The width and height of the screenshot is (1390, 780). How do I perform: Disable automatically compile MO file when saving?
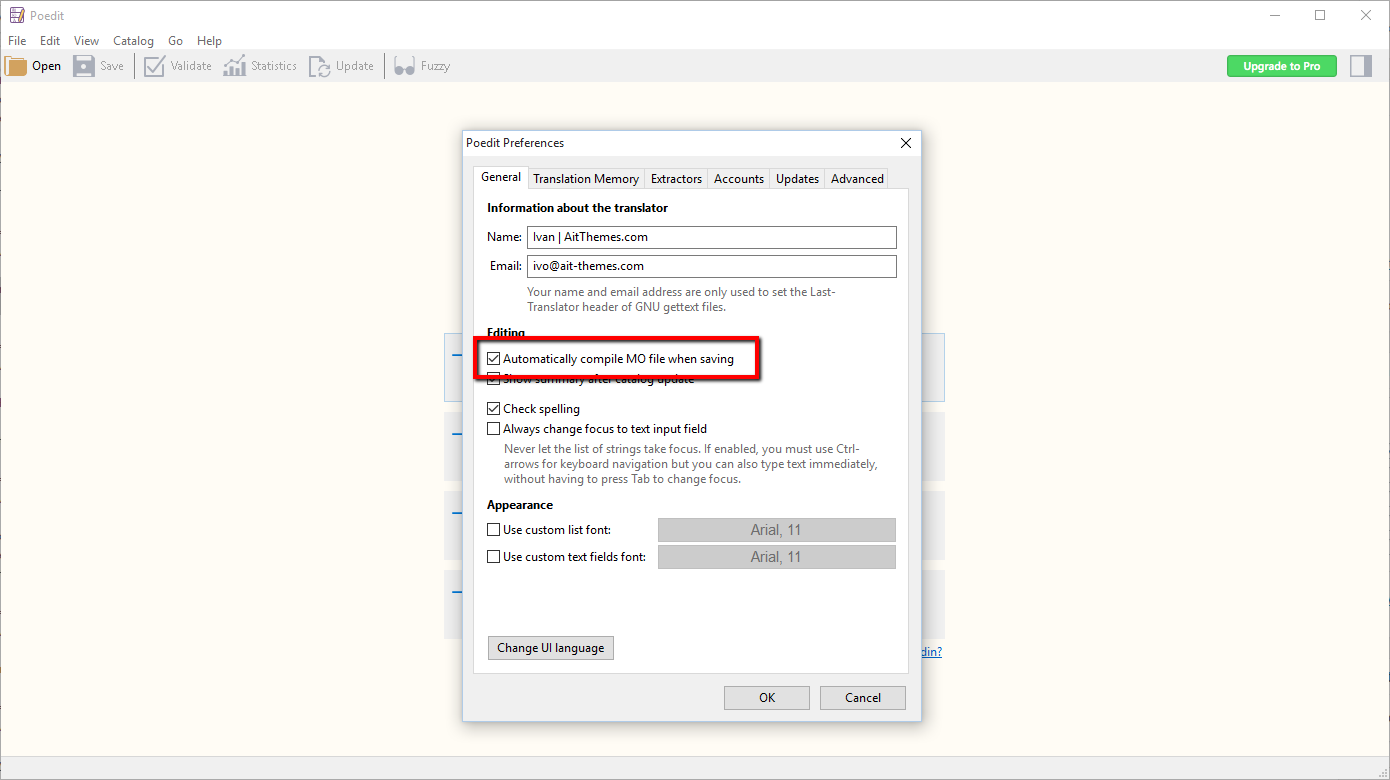click(x=494, y=359)
